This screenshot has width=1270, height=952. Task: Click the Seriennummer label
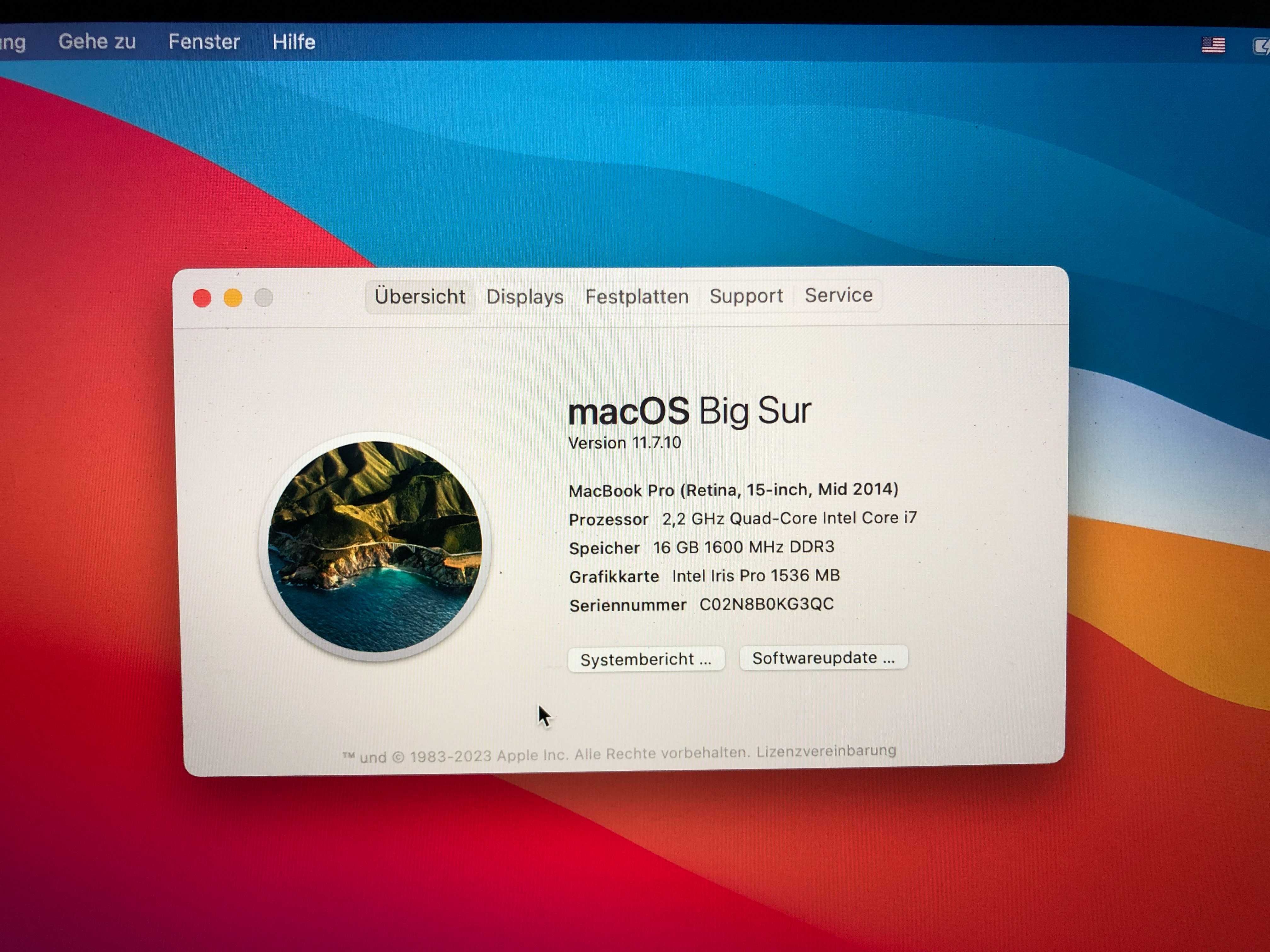pyautogui.click(x=627, y=605)
